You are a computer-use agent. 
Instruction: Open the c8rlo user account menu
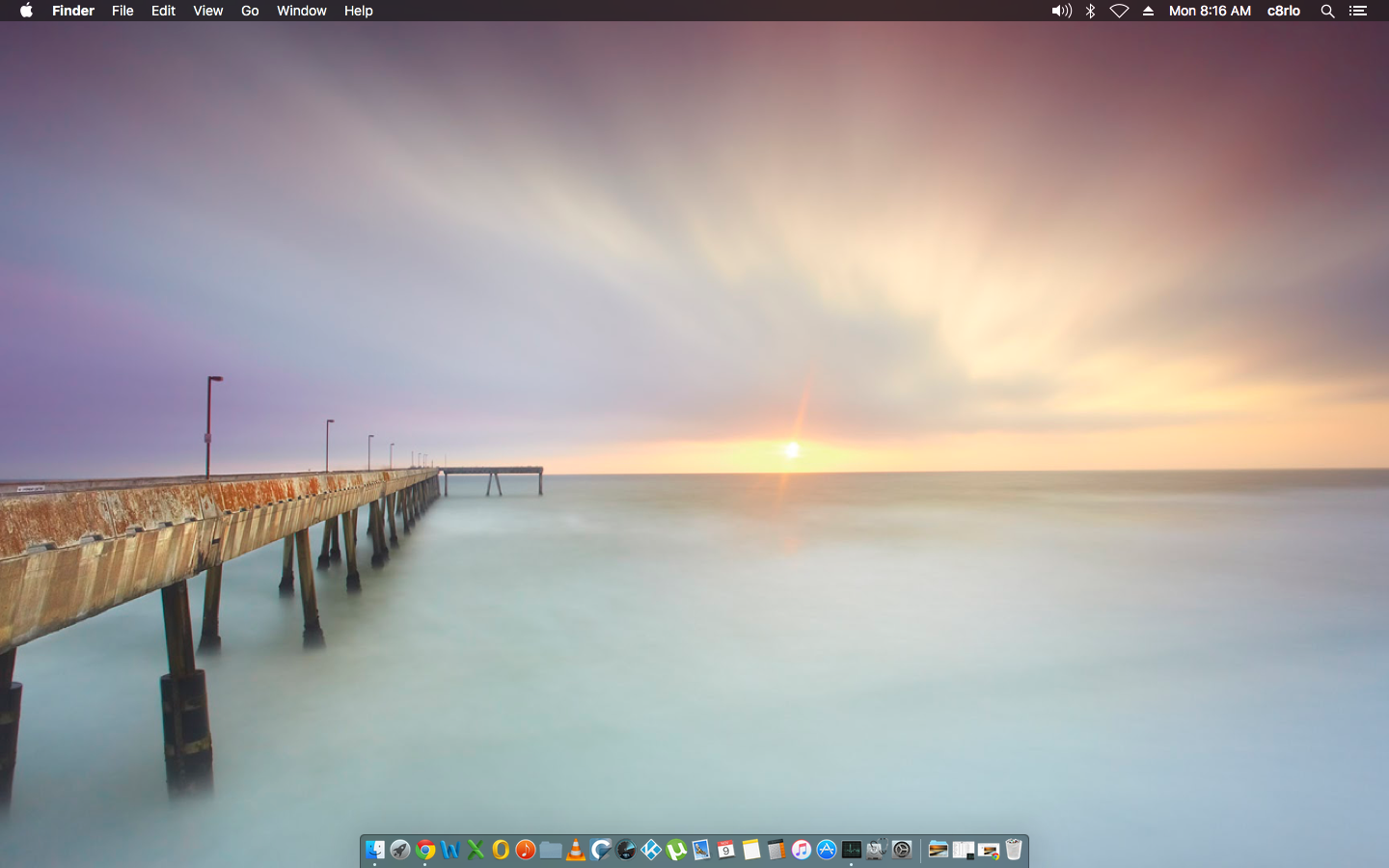click(1283, 11)
